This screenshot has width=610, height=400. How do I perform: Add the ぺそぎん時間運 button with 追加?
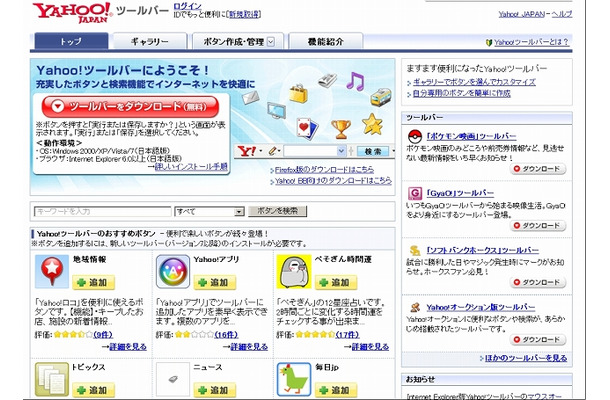[x=336, y=282]
